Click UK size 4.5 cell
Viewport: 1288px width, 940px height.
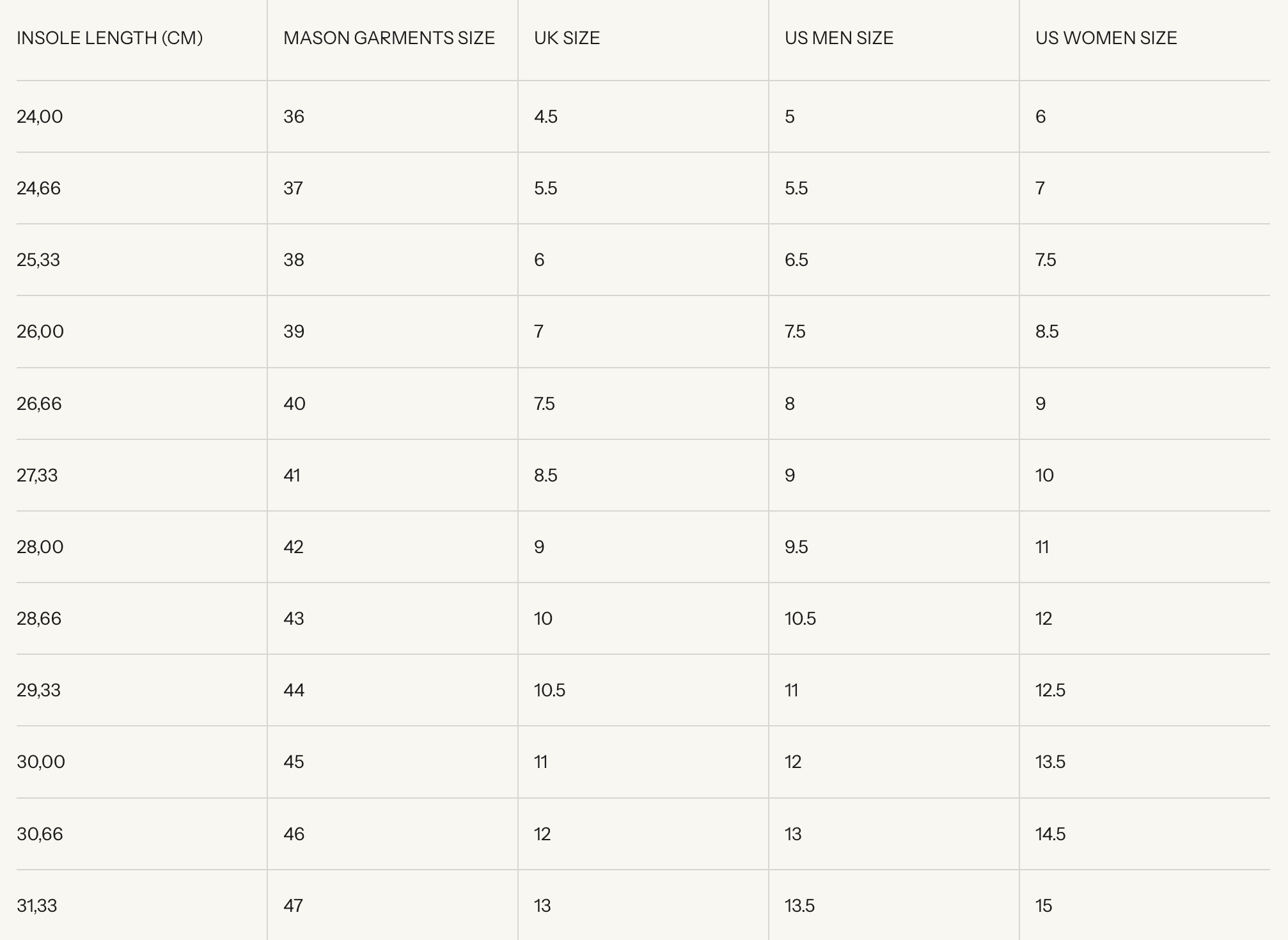[x=546, y=117]
